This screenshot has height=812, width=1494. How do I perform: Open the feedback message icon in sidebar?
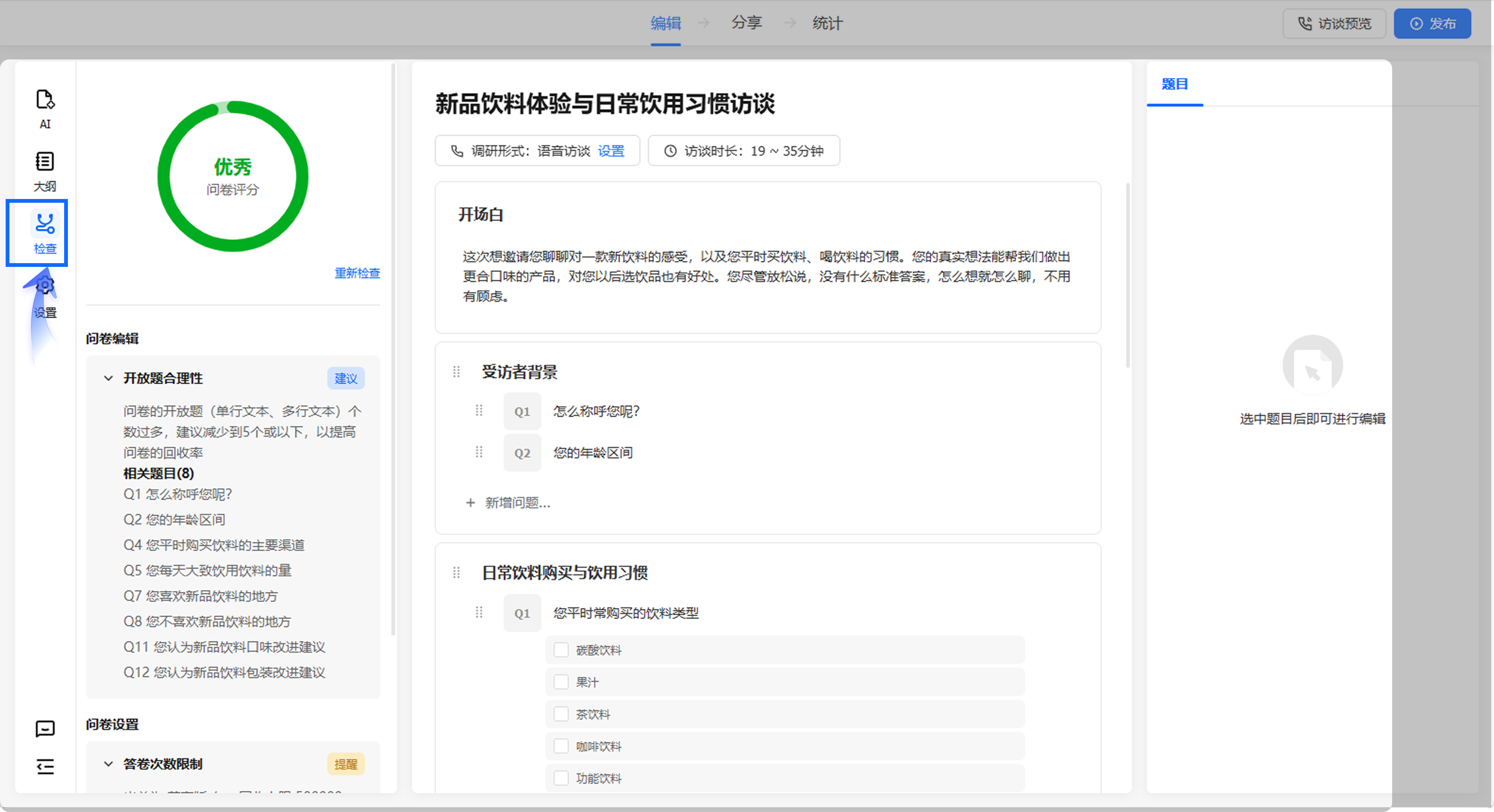pos(45,728)
